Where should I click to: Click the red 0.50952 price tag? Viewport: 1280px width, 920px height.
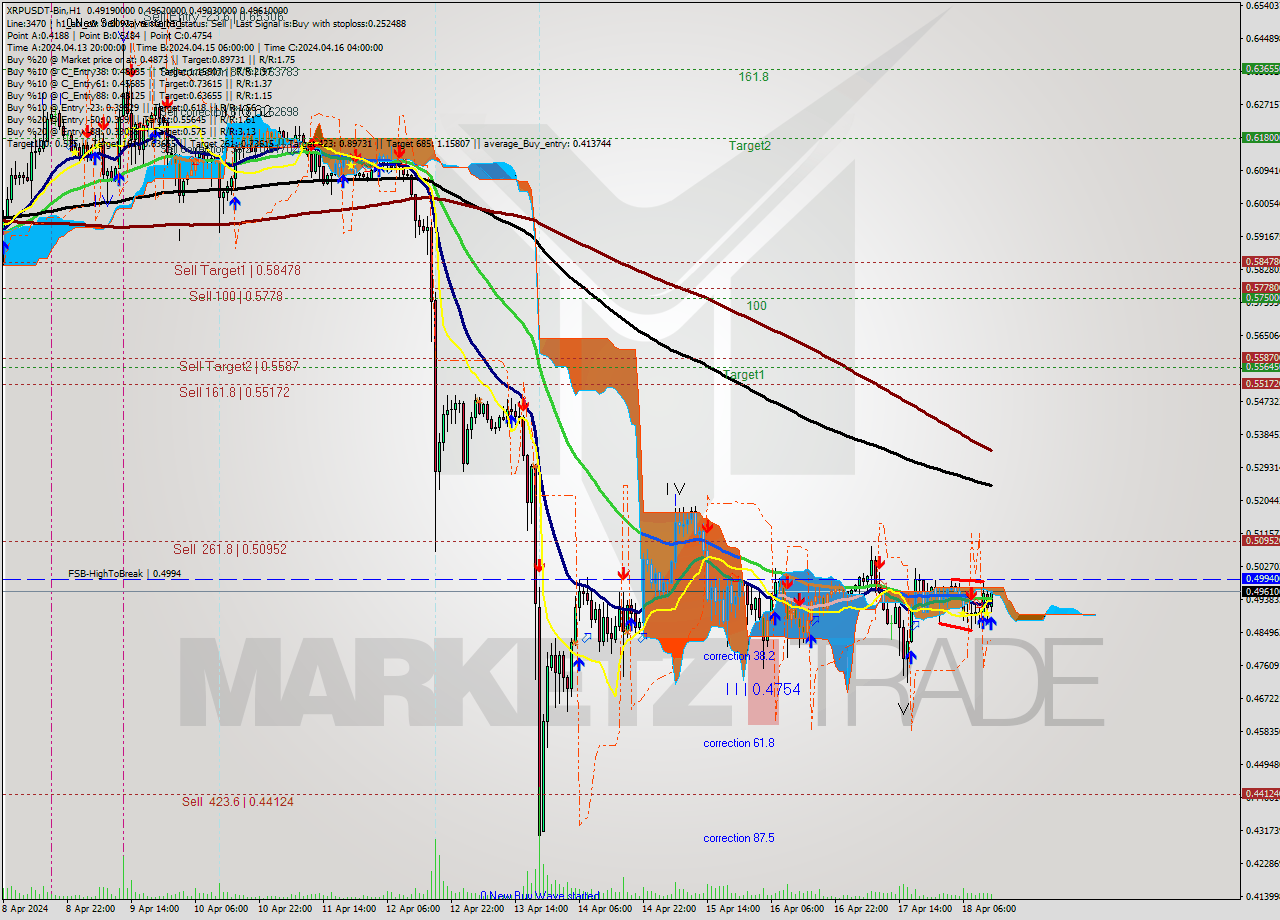point(1260,540)
